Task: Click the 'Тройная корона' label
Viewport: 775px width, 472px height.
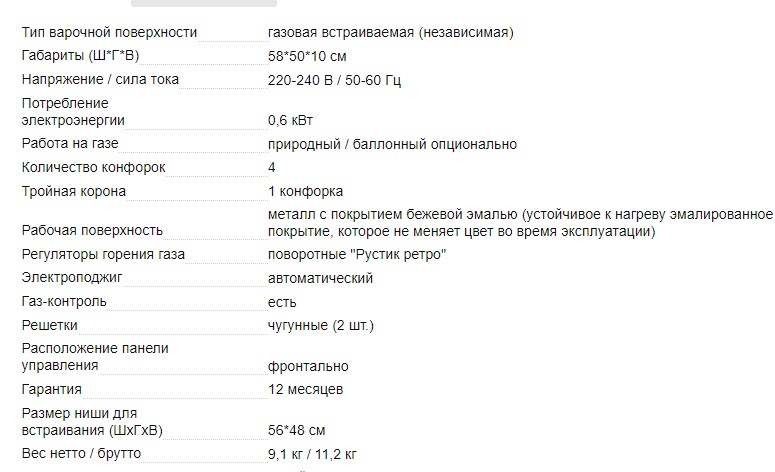Action: click(73, 191)
